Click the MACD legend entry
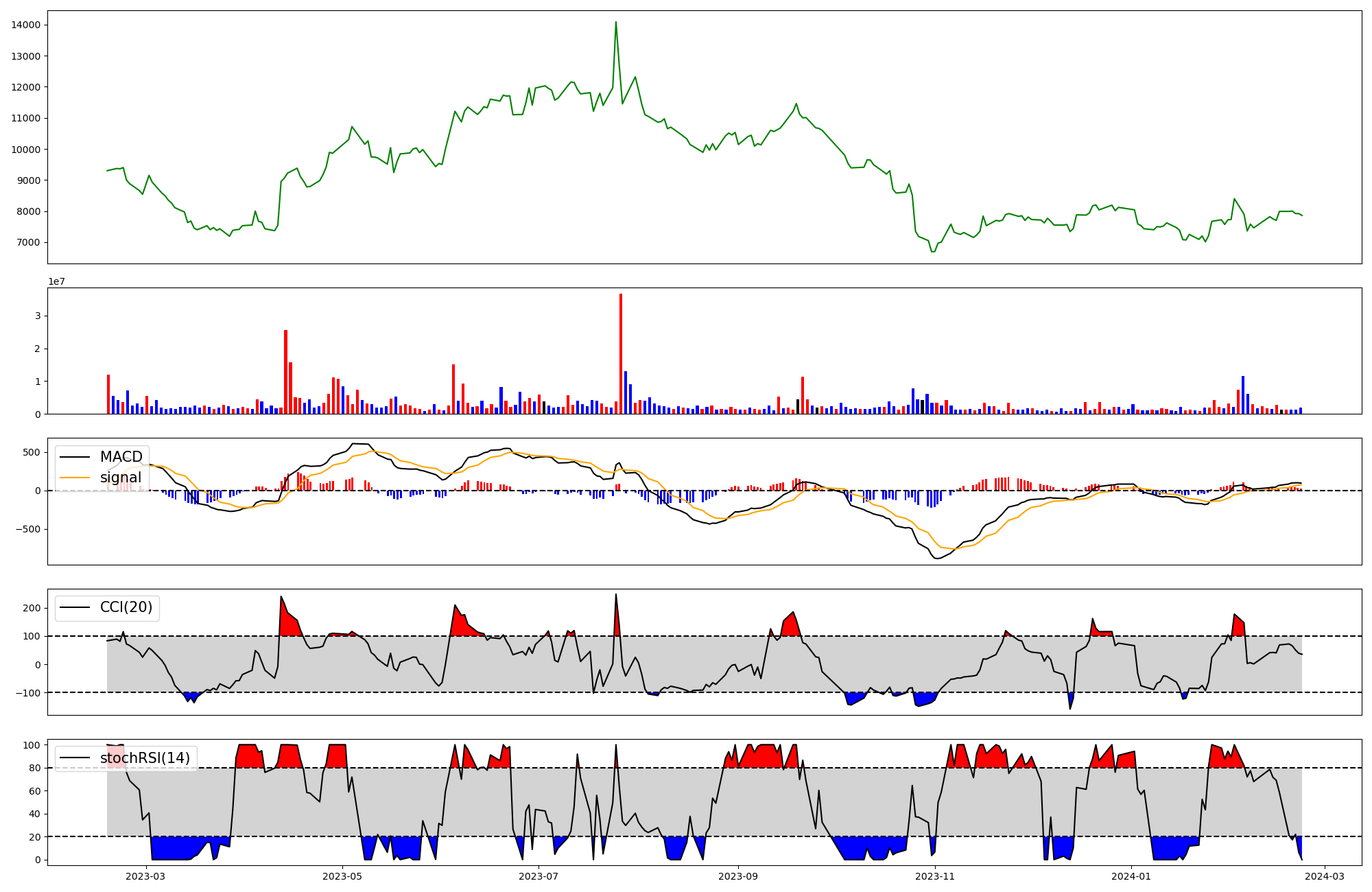 (121, 457)
